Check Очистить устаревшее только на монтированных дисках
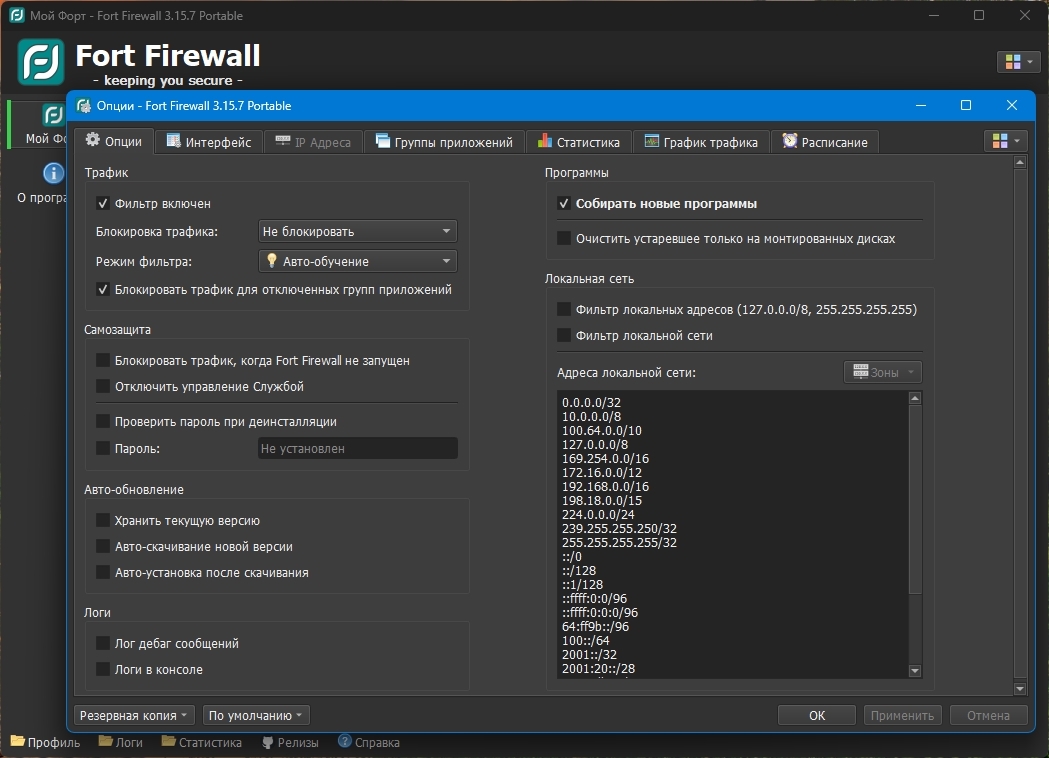This screenshot has height=758, width=1049. [564, 238]
